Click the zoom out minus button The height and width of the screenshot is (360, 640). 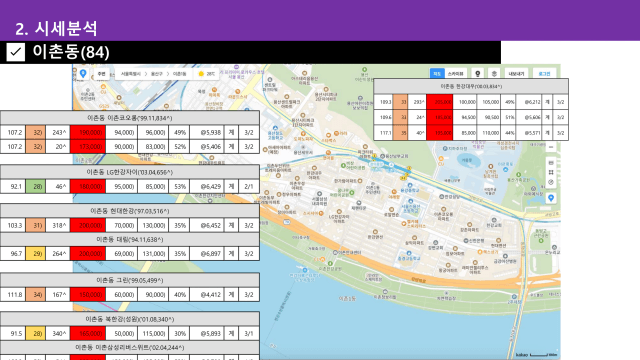(x=551, y=147)
